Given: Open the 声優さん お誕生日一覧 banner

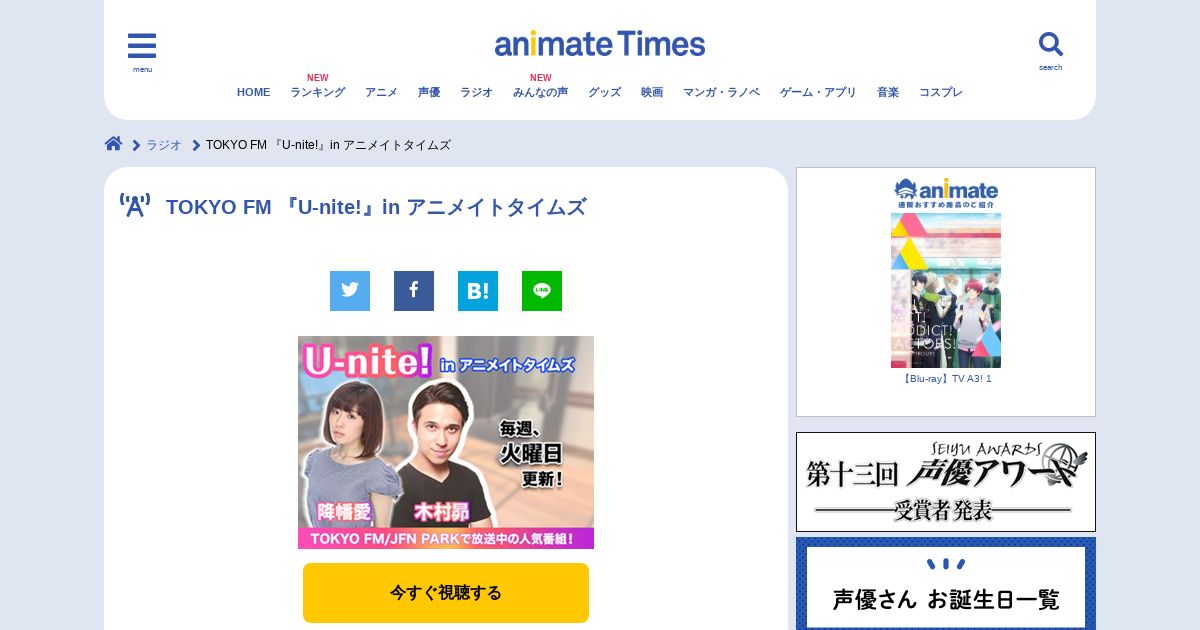Looking at the screenshot, I should (946, 584).
